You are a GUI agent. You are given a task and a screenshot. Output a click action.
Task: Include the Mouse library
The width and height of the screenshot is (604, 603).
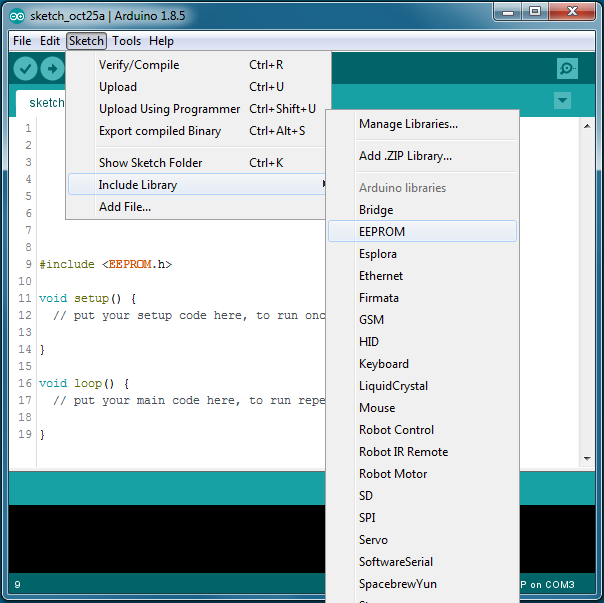422,408
